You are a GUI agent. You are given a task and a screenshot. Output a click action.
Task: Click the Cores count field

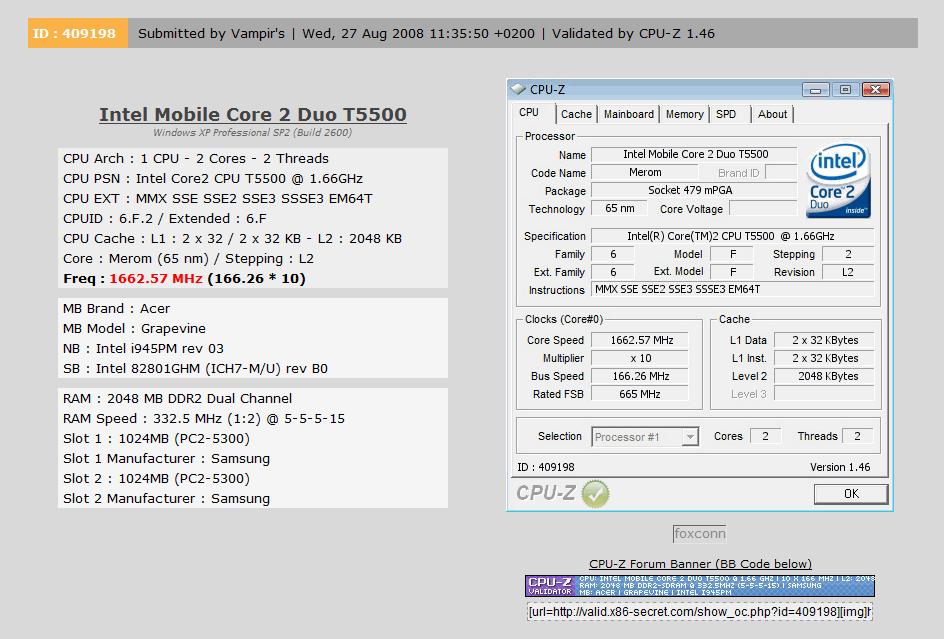766,436
